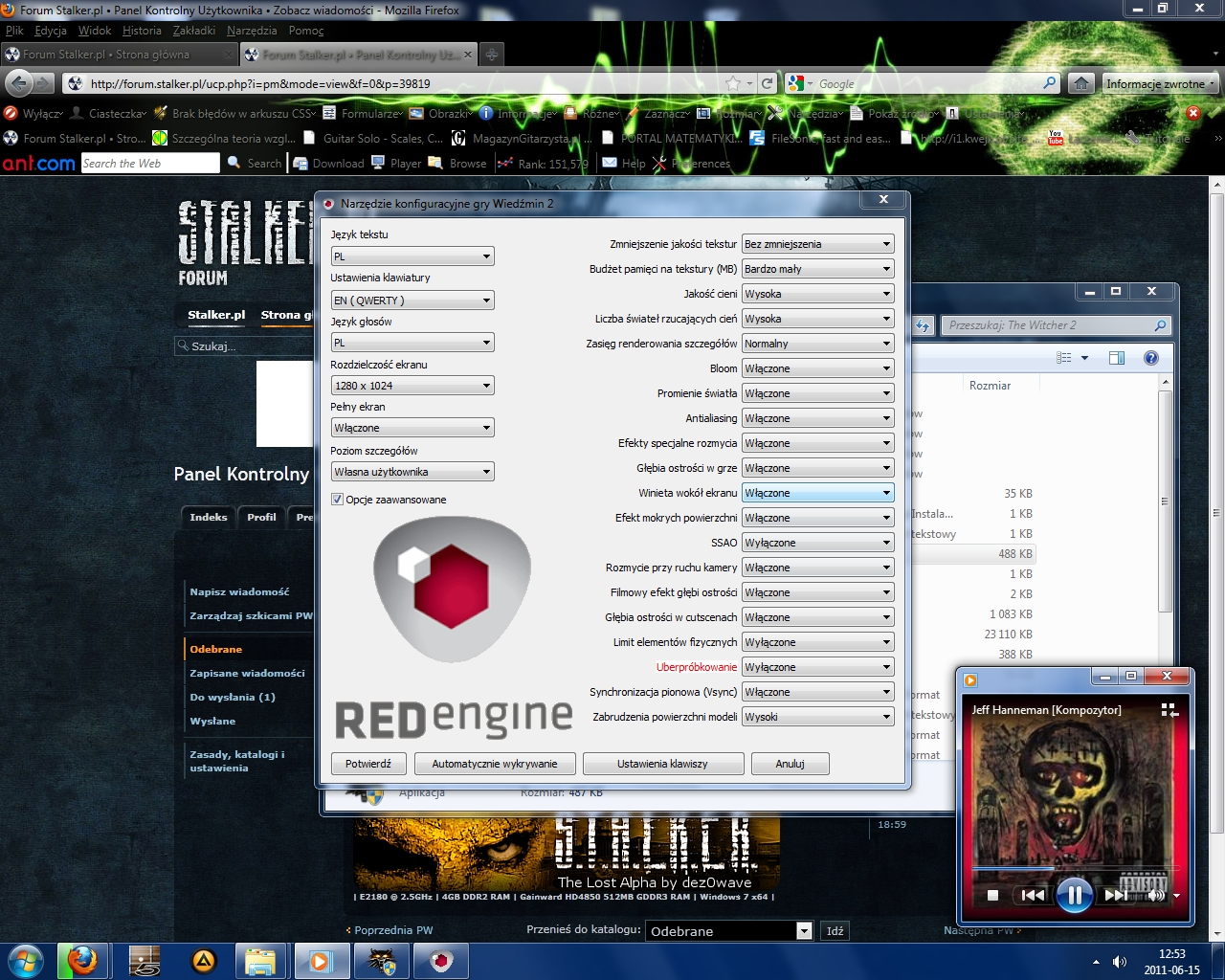This screenshot has width=1225, height=980.
Task: Click the Potwierdź button
Action: tap(368, 764)
